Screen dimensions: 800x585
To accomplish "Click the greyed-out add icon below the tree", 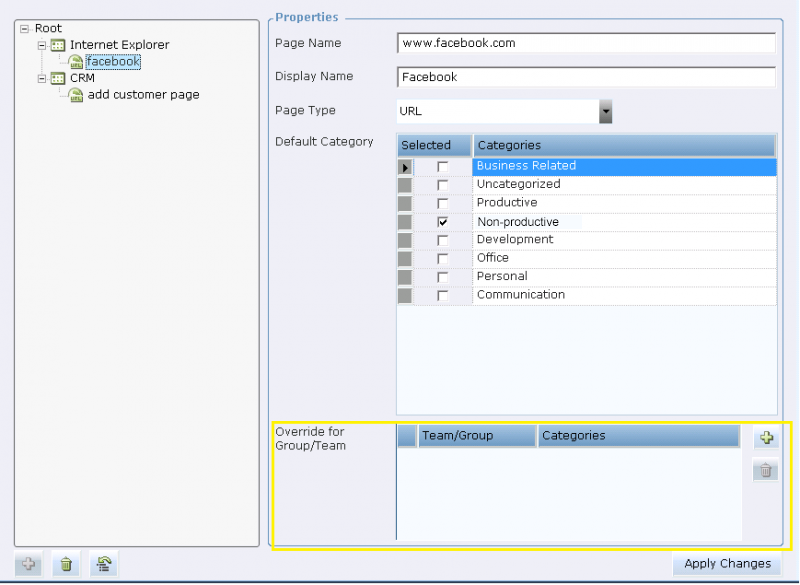I will click(x=29, y=565).
